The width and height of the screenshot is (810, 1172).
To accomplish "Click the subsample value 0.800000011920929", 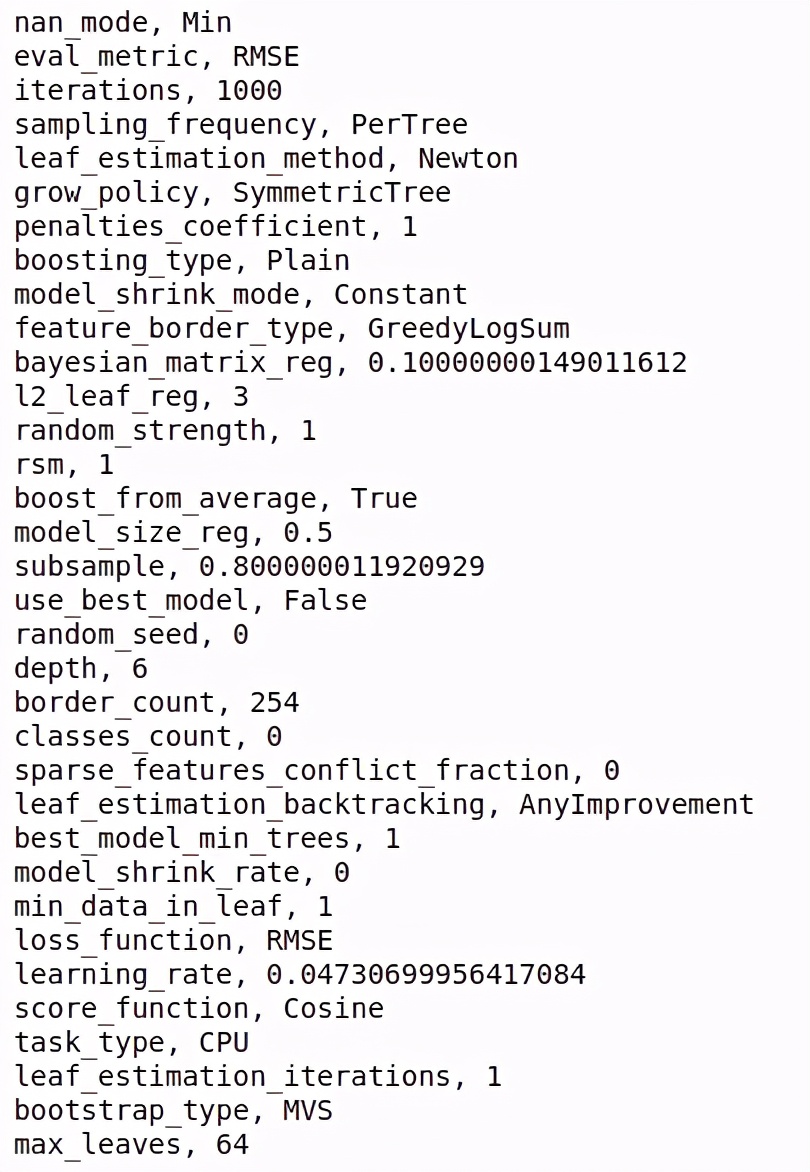I will coord(341,566).
